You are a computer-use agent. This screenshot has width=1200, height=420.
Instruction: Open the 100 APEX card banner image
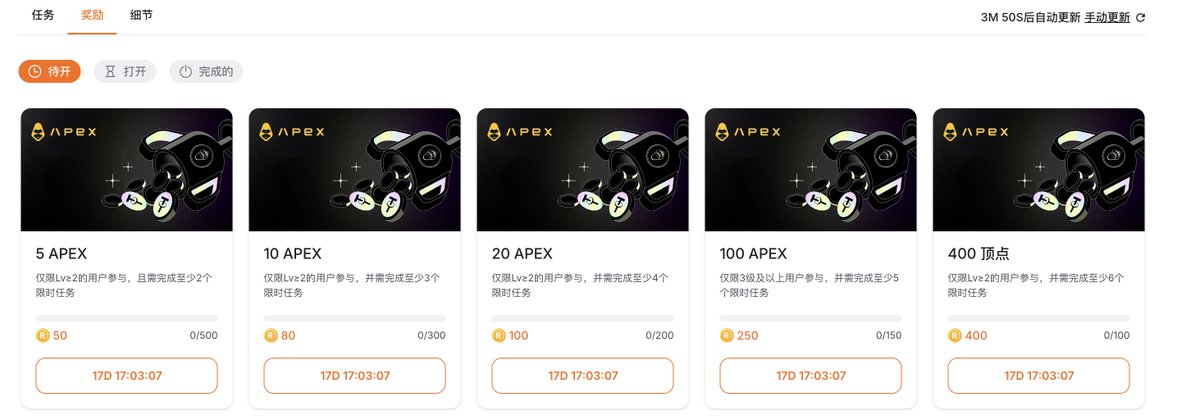point(811,170)
